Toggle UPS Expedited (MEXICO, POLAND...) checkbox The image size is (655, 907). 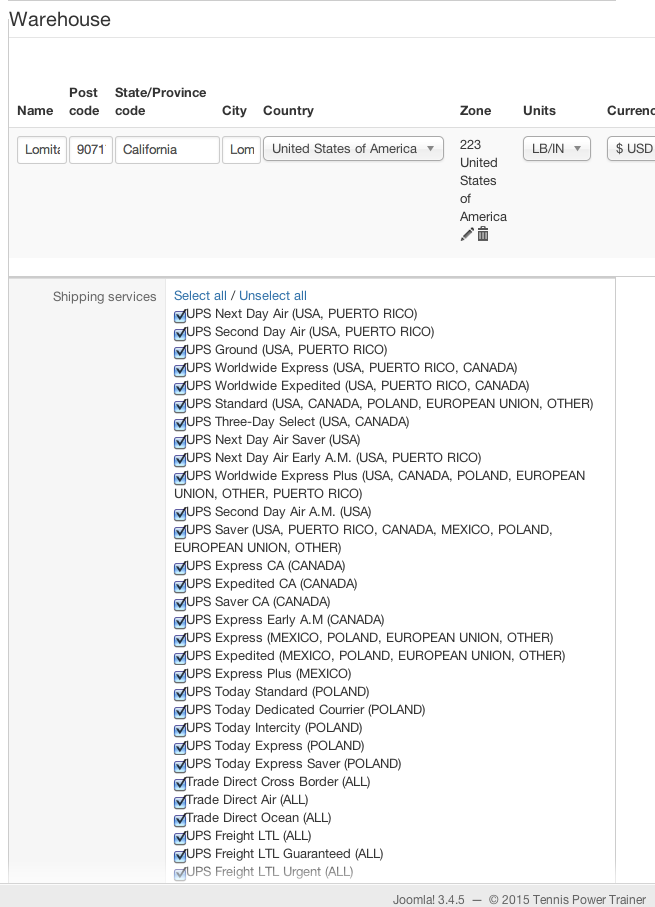click(180, 658)
